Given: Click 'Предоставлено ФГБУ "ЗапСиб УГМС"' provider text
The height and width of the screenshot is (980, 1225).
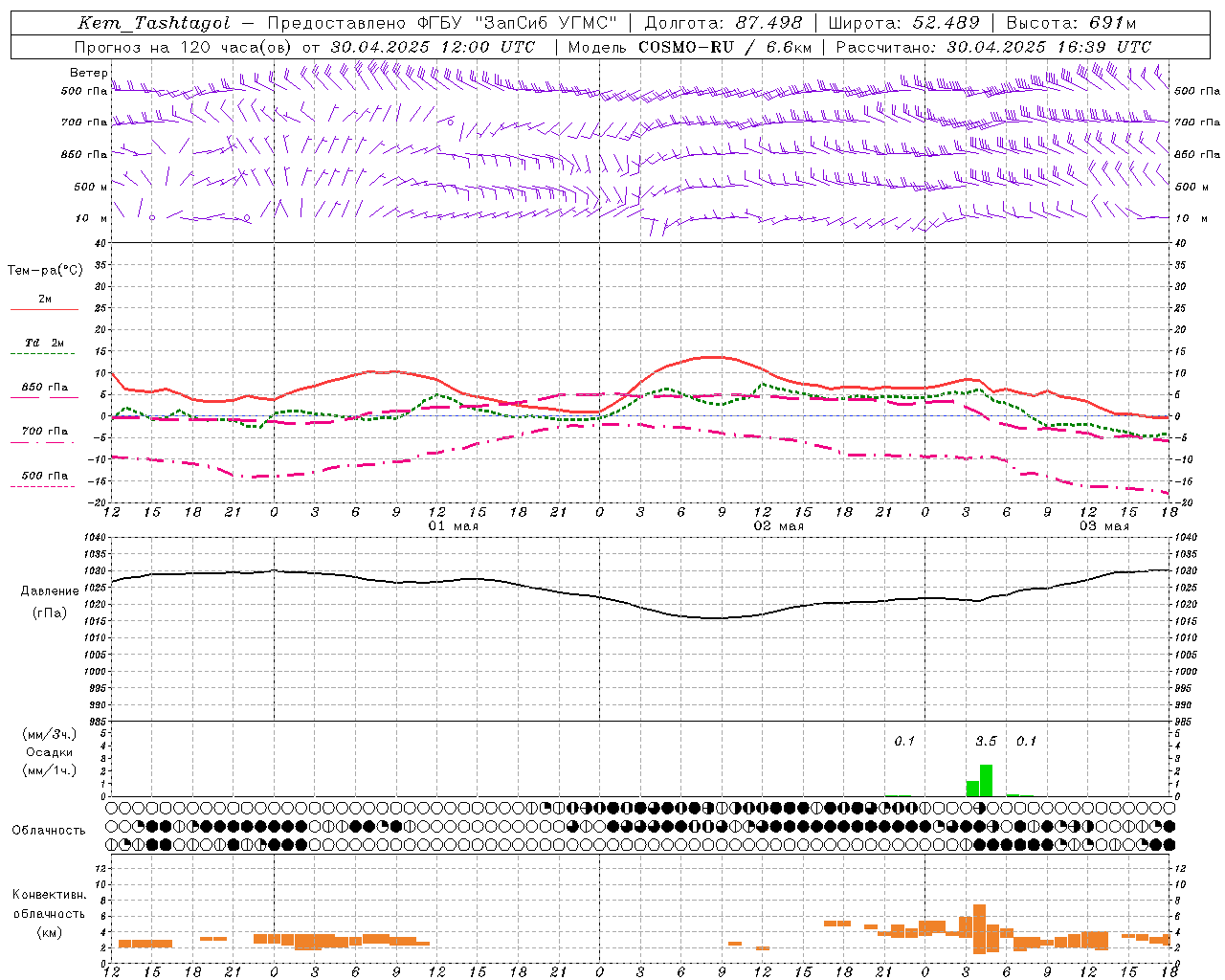Looking at the screenshot, I should (443, 23).
